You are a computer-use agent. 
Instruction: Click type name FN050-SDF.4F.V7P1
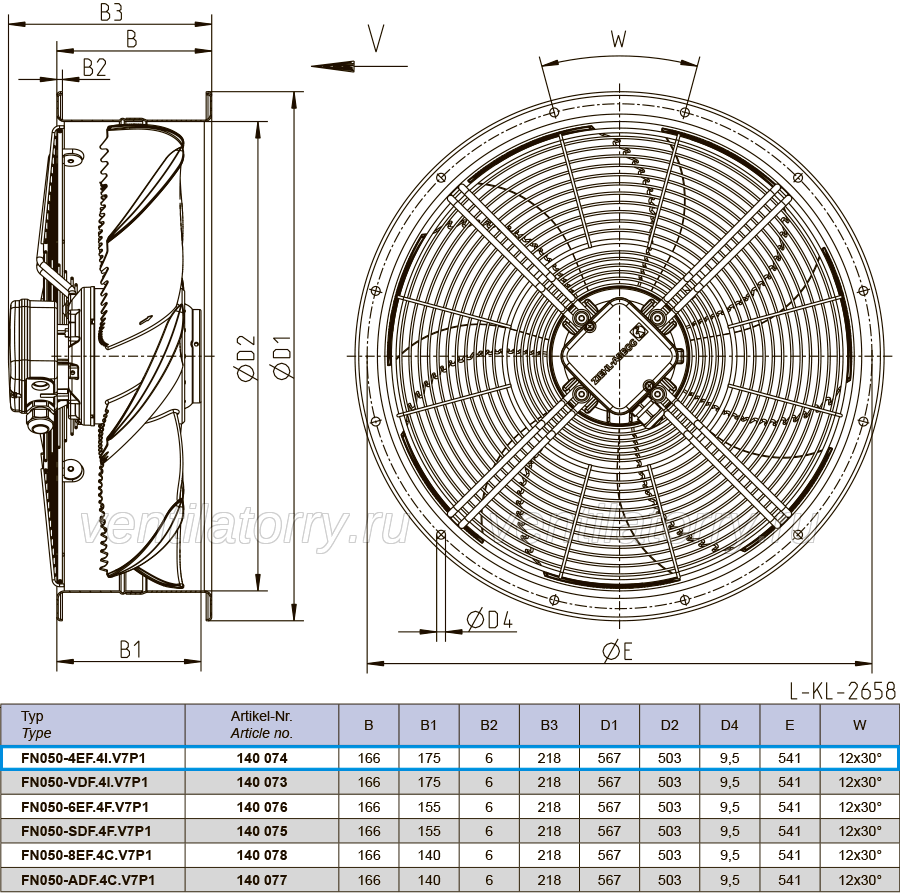[86, 831]
